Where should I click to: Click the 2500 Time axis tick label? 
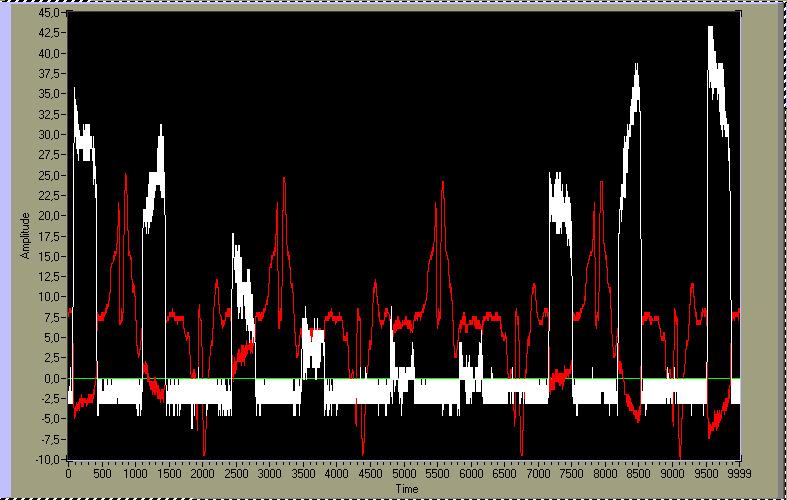tap(236, 473)
